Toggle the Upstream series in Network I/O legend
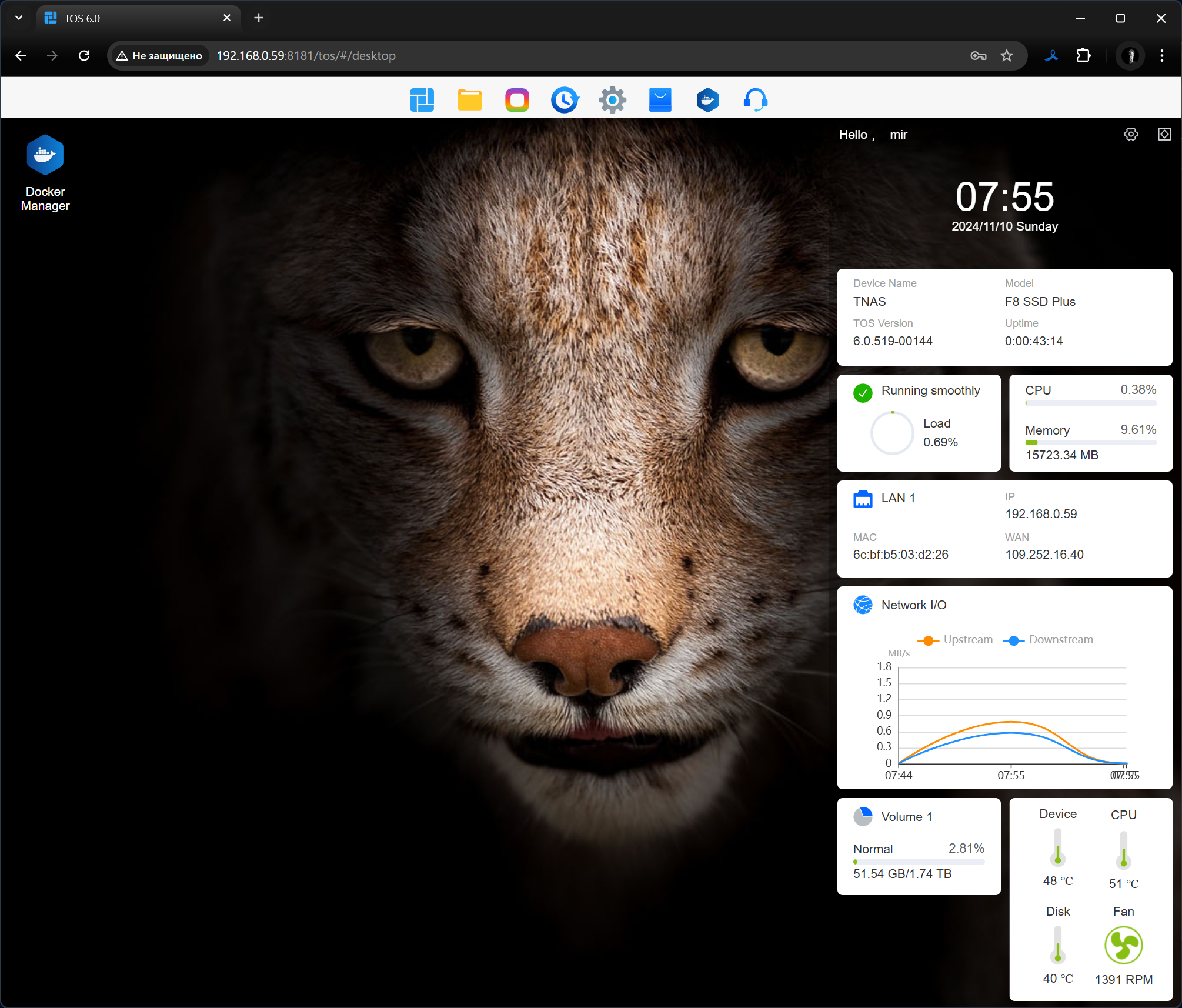 [955, 640]
